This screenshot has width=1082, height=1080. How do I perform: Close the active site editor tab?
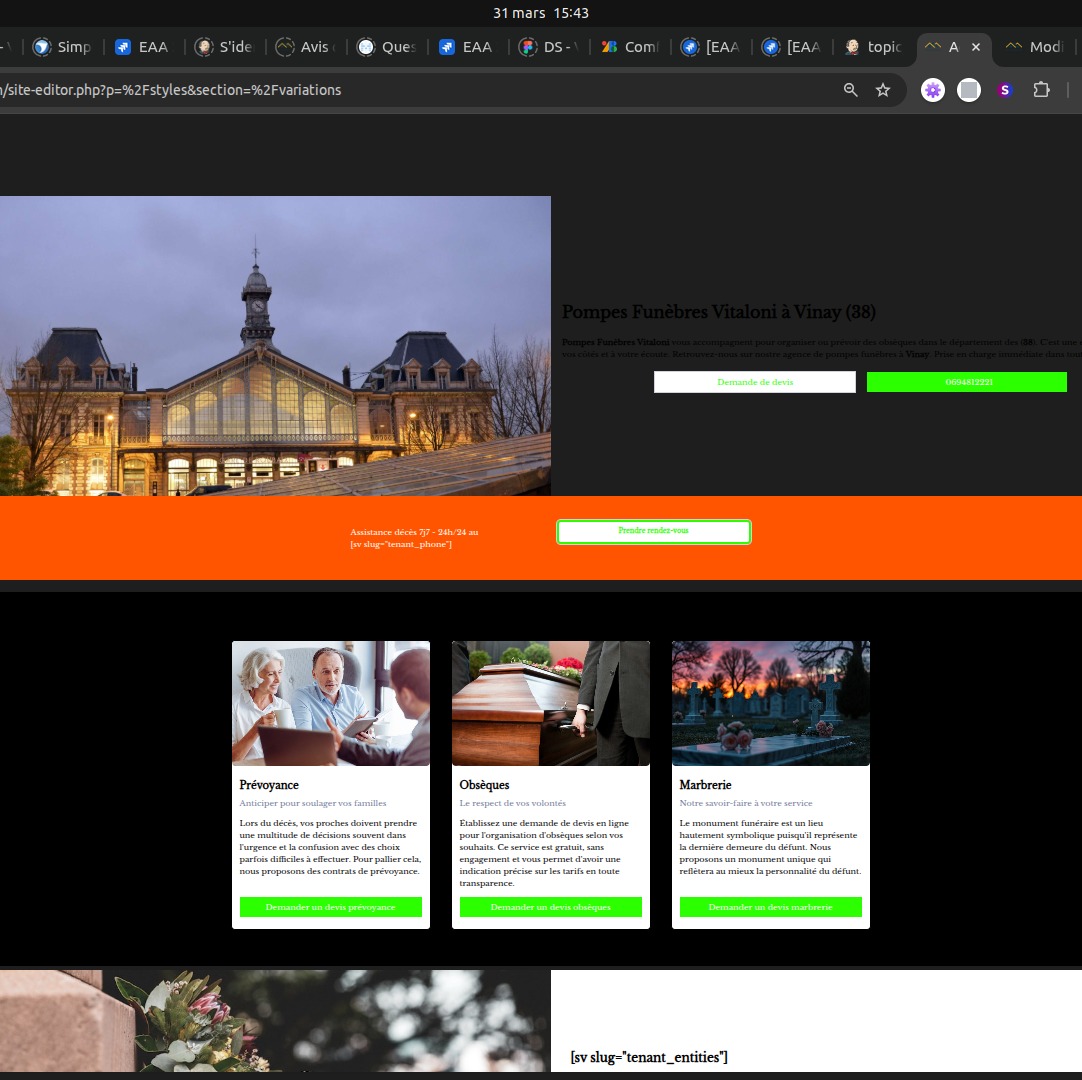click(978, 46)
